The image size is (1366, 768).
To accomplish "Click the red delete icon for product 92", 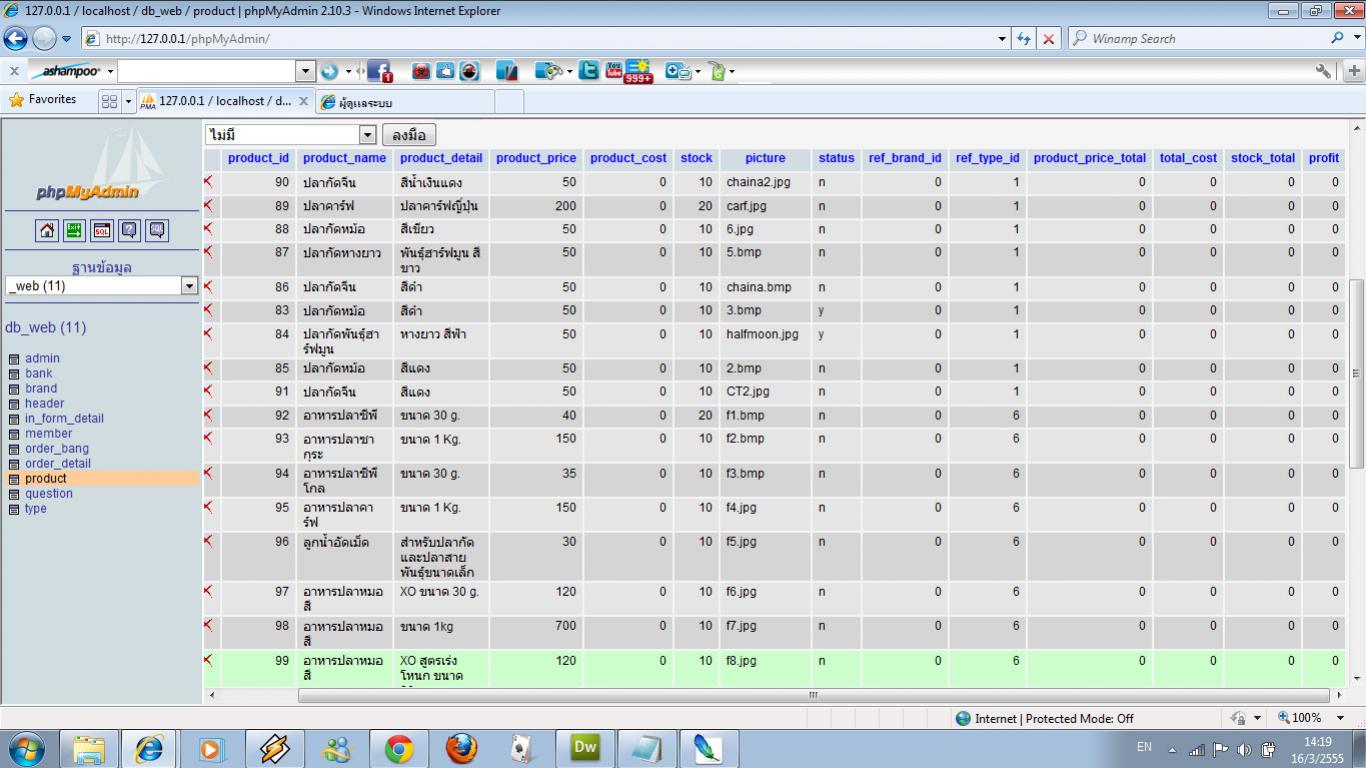I will pyautogui.click(x=209, y=415).
